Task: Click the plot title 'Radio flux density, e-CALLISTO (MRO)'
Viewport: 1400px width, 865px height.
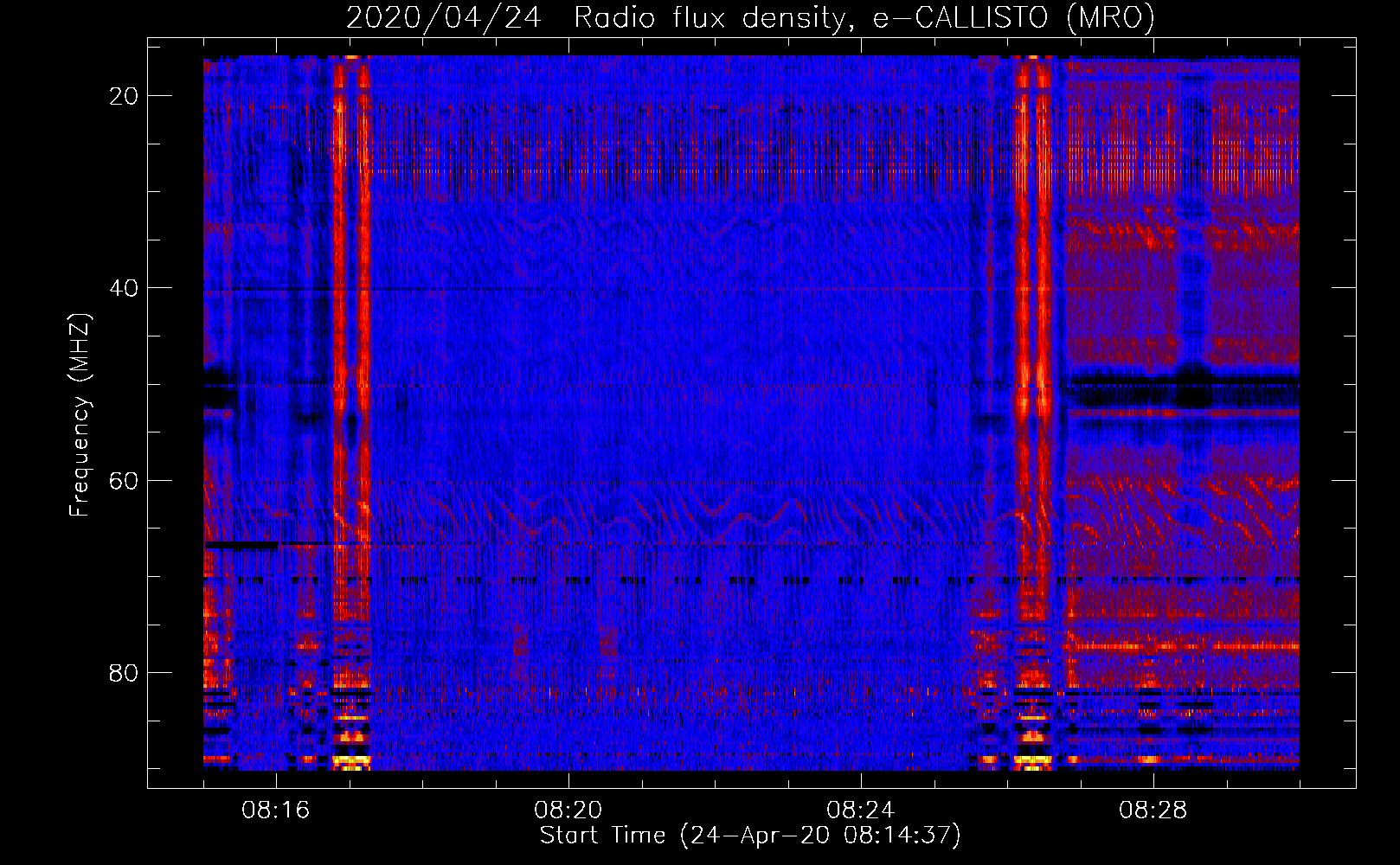Action: (x=864, y=17)
